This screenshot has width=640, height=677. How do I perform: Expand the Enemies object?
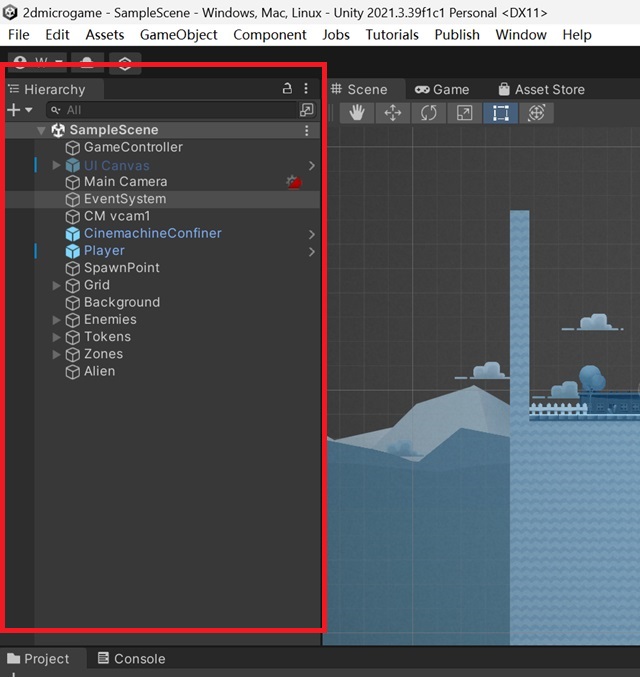56,320
